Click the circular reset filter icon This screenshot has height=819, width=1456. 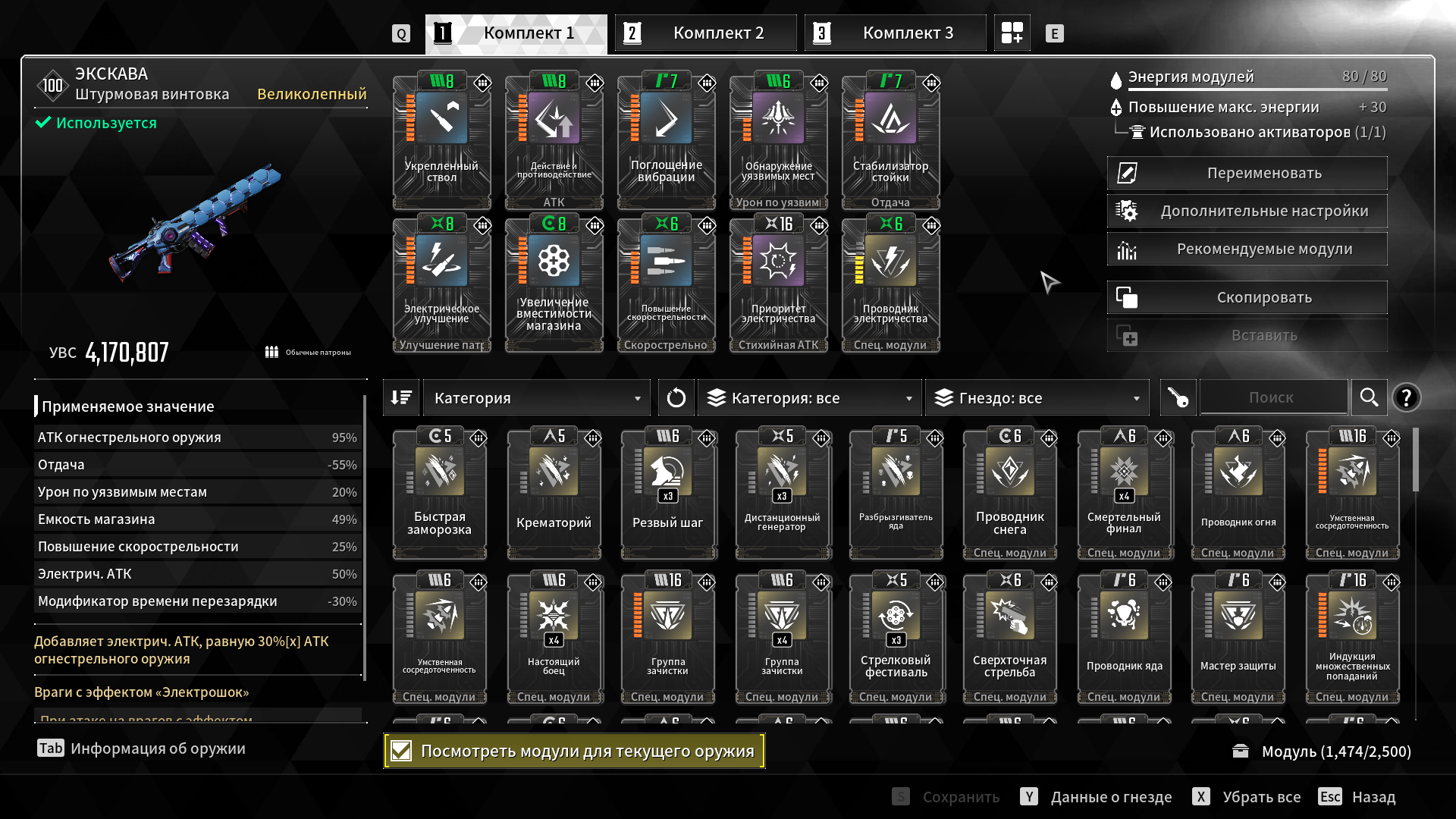(x=676, y=397)
